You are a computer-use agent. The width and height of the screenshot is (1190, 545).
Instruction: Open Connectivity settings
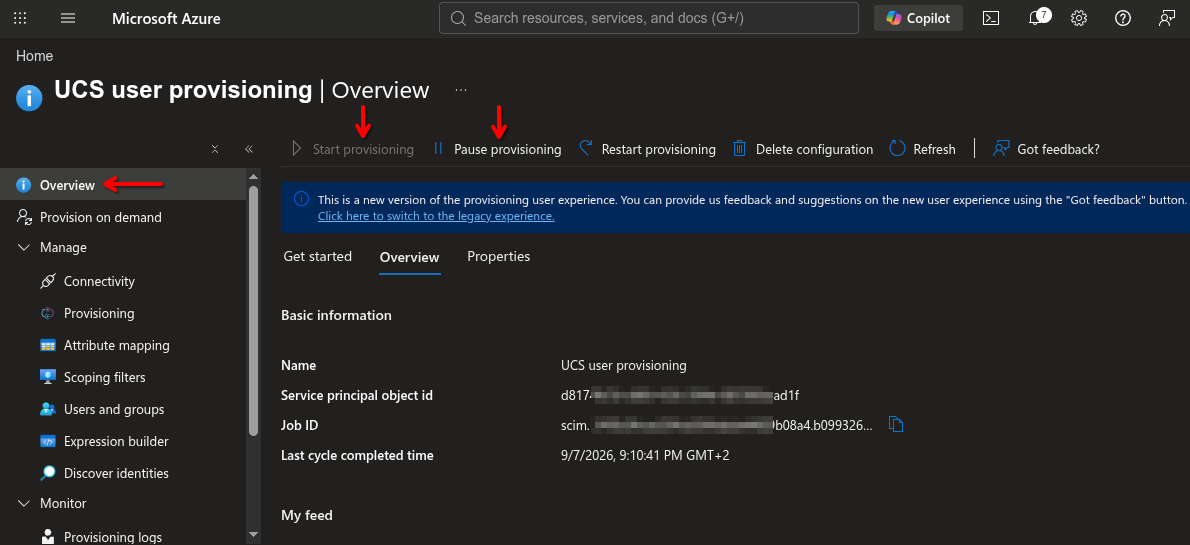(x=99, y=282)
